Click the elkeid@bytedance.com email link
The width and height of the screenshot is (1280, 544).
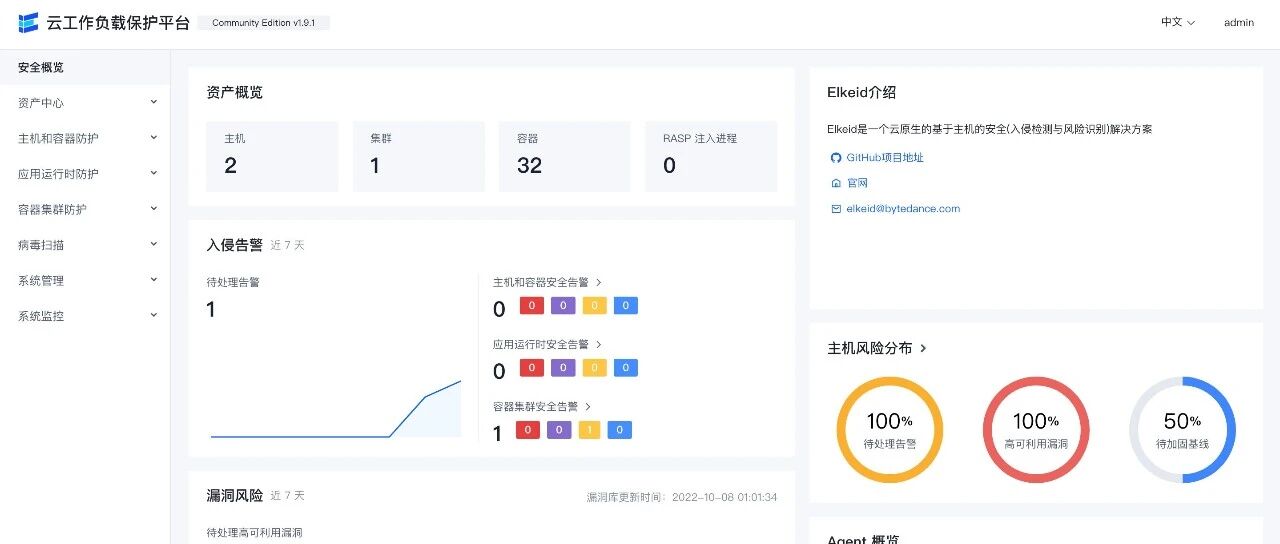pos(903,209)
